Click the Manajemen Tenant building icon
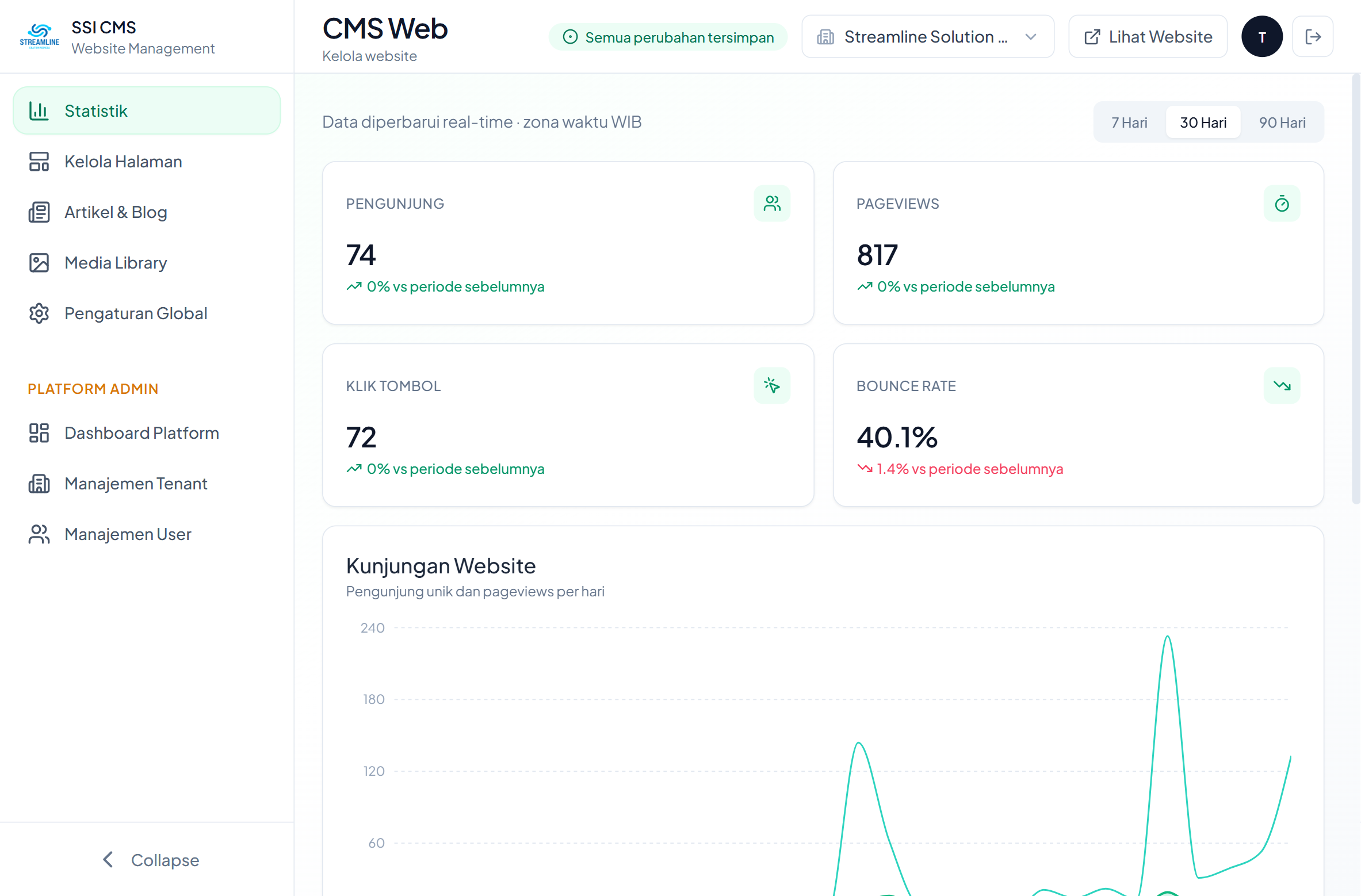 39,484
